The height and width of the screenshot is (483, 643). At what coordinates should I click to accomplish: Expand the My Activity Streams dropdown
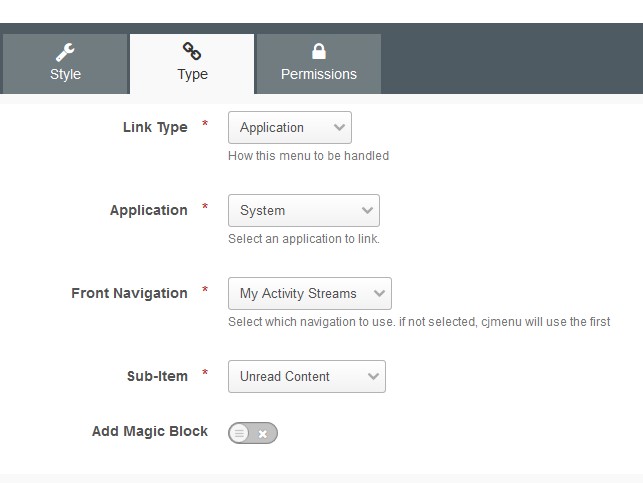coord(310,294)
